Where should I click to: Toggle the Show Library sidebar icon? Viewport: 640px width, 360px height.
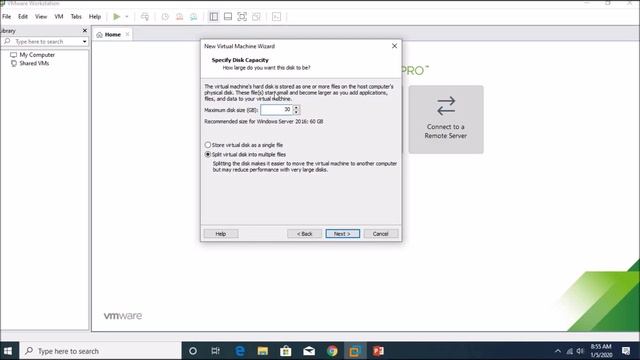click(x=214, y=17)
